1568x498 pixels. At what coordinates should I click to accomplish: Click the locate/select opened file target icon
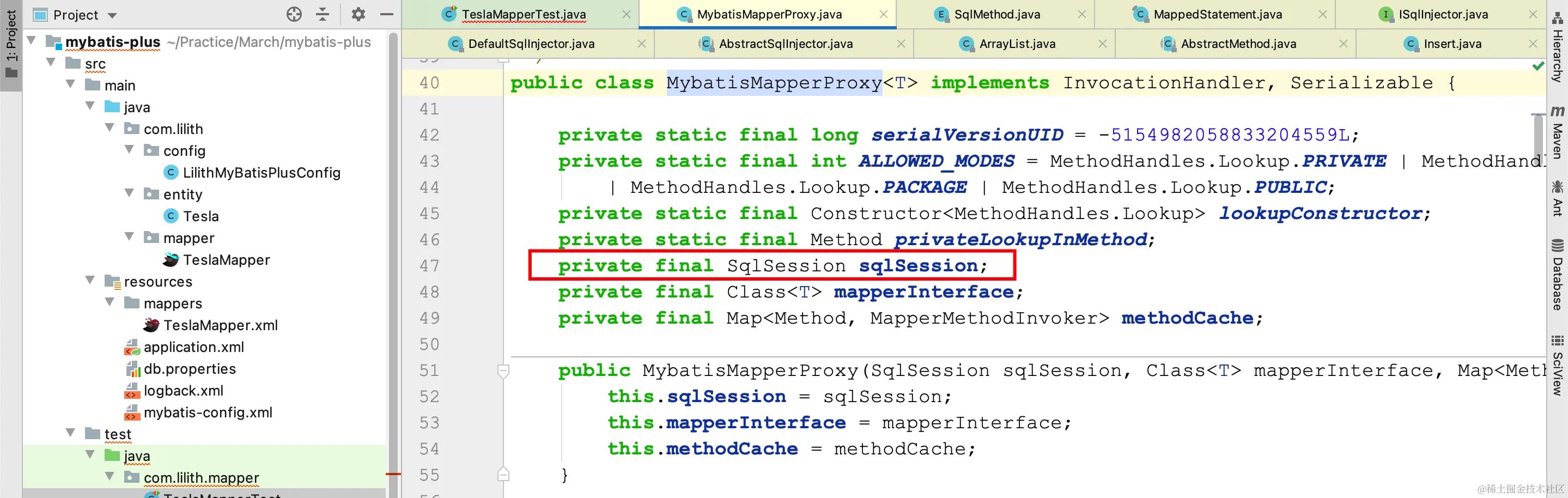coord(294,14)
